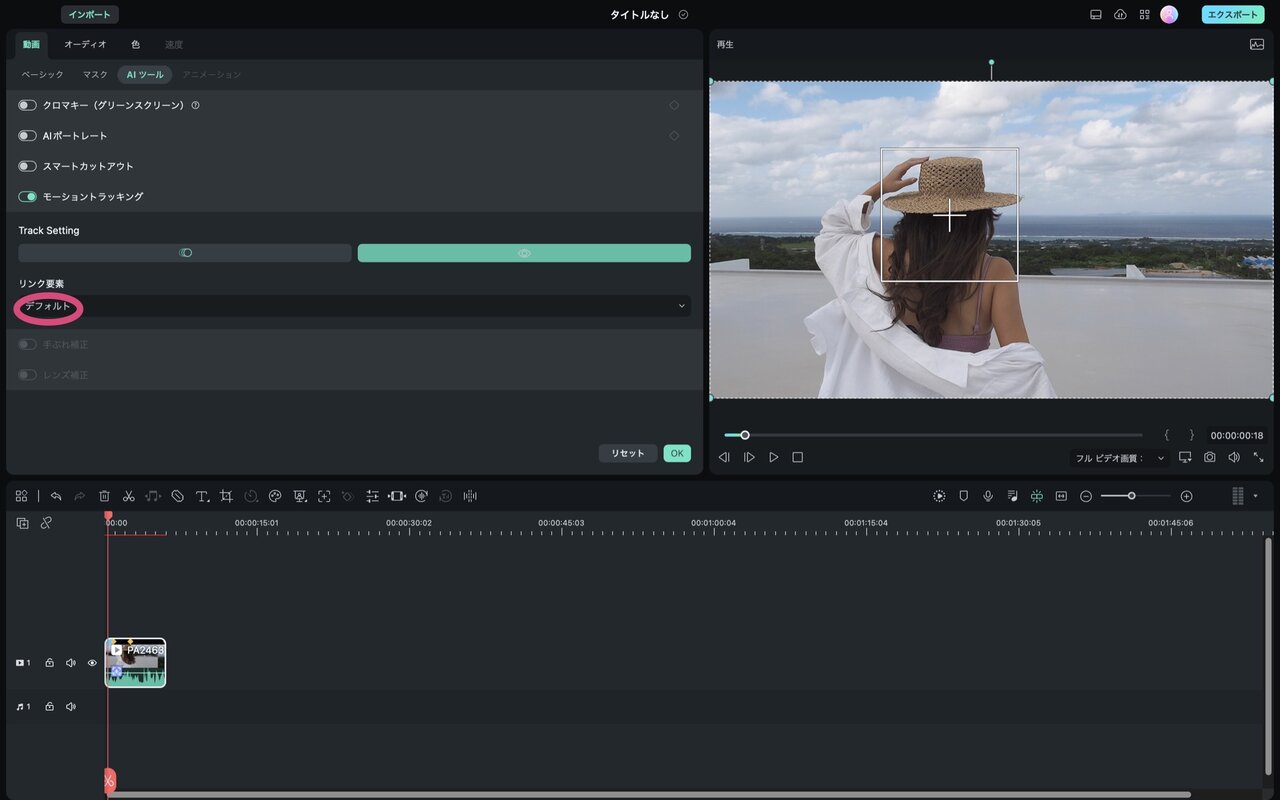Open the scope display icon in preview
This screenshot has height=800, width=1280.
pos(1257,44)
